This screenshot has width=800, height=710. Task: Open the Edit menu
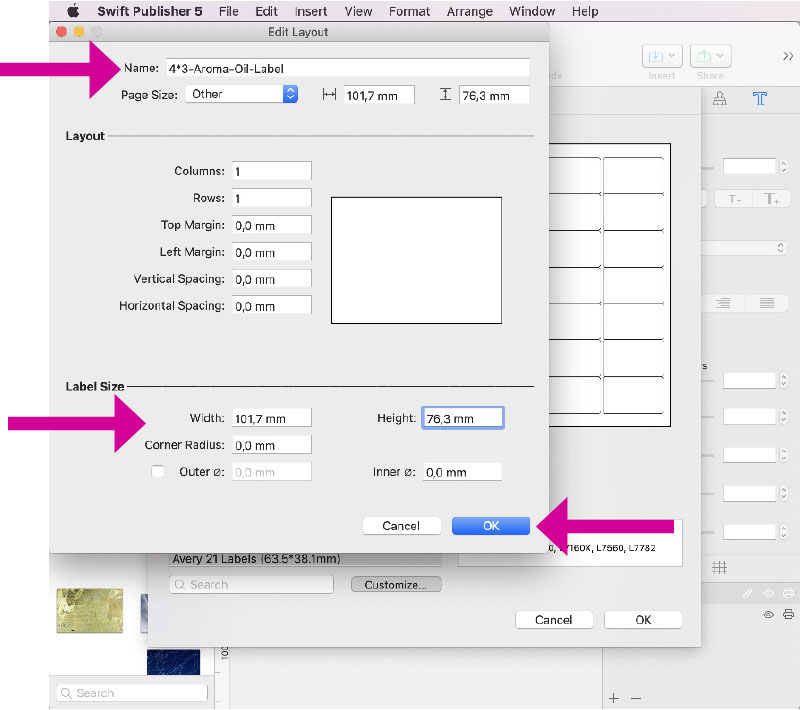click(266, 11)
